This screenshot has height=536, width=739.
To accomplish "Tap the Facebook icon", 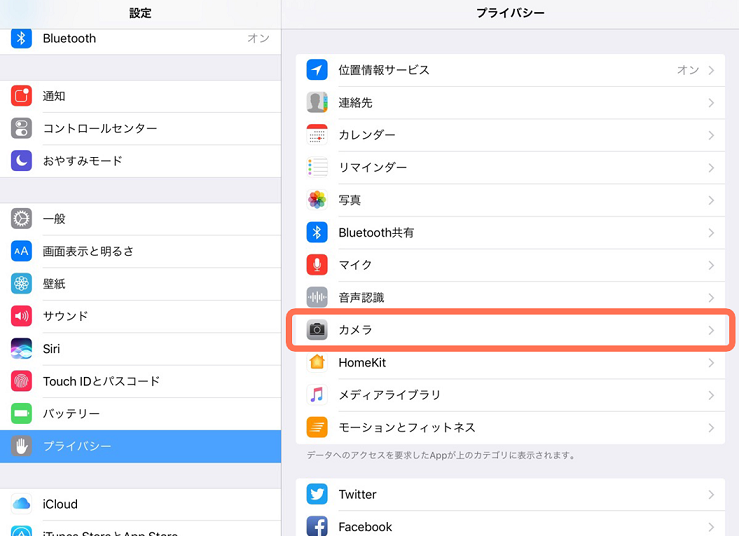I will (317, 526).
